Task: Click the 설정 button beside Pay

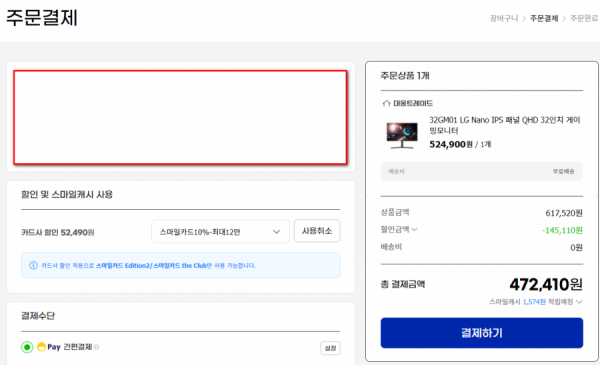Action: tap(330, 348)
